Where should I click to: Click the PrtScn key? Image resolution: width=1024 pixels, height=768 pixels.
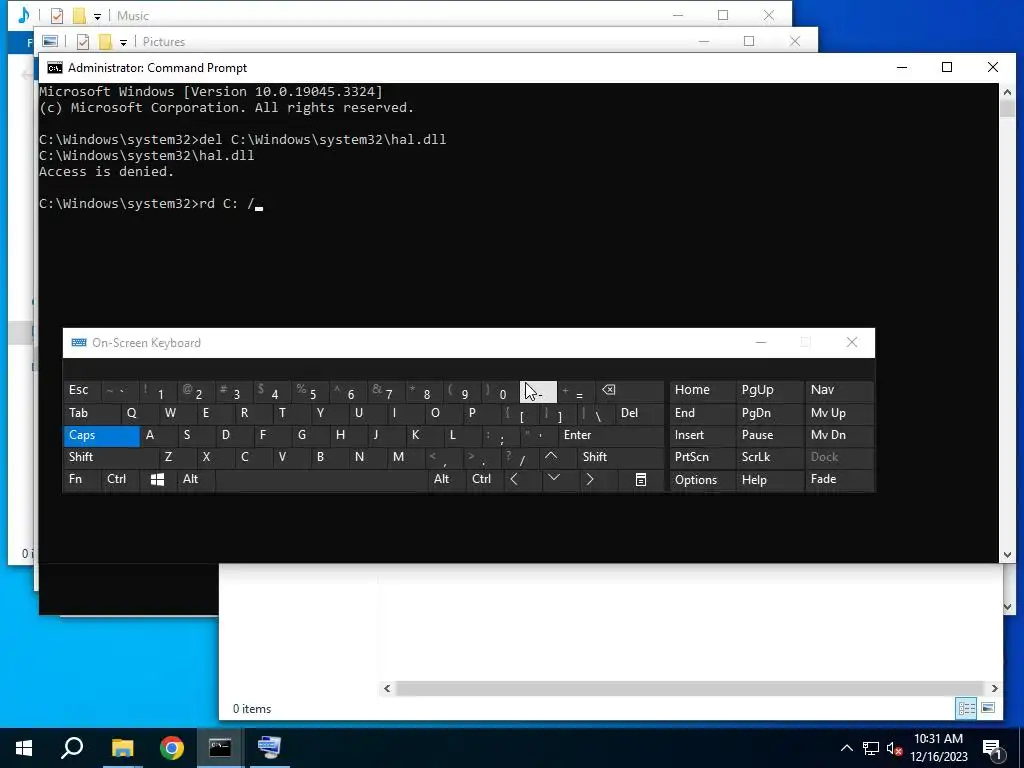click(701, 457)
